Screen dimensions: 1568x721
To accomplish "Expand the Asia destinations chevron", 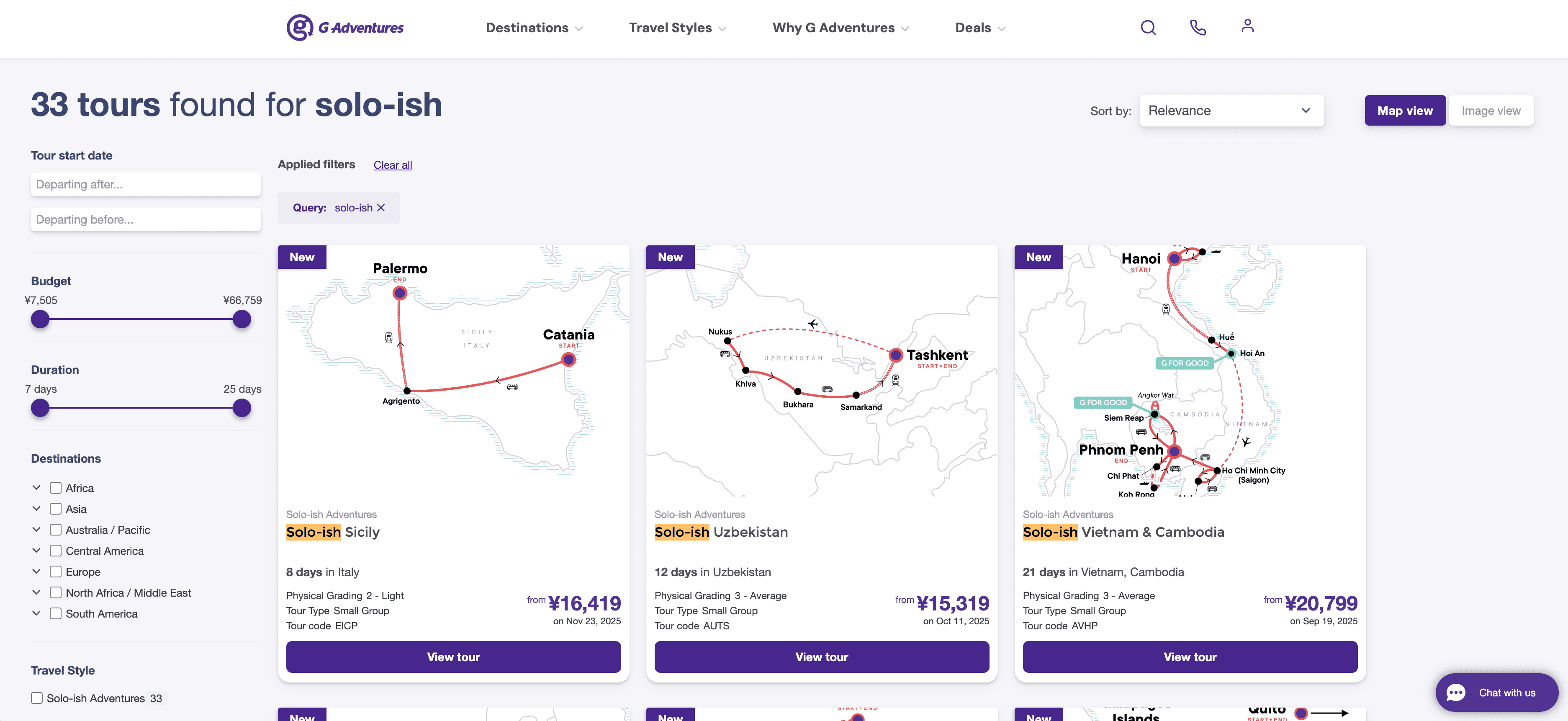I will 36,508.
